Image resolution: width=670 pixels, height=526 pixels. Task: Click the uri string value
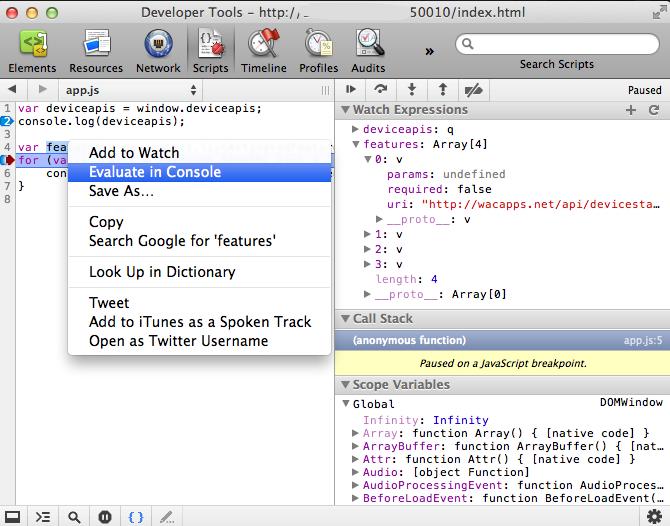pyautogui.click(x=541, y=204)
